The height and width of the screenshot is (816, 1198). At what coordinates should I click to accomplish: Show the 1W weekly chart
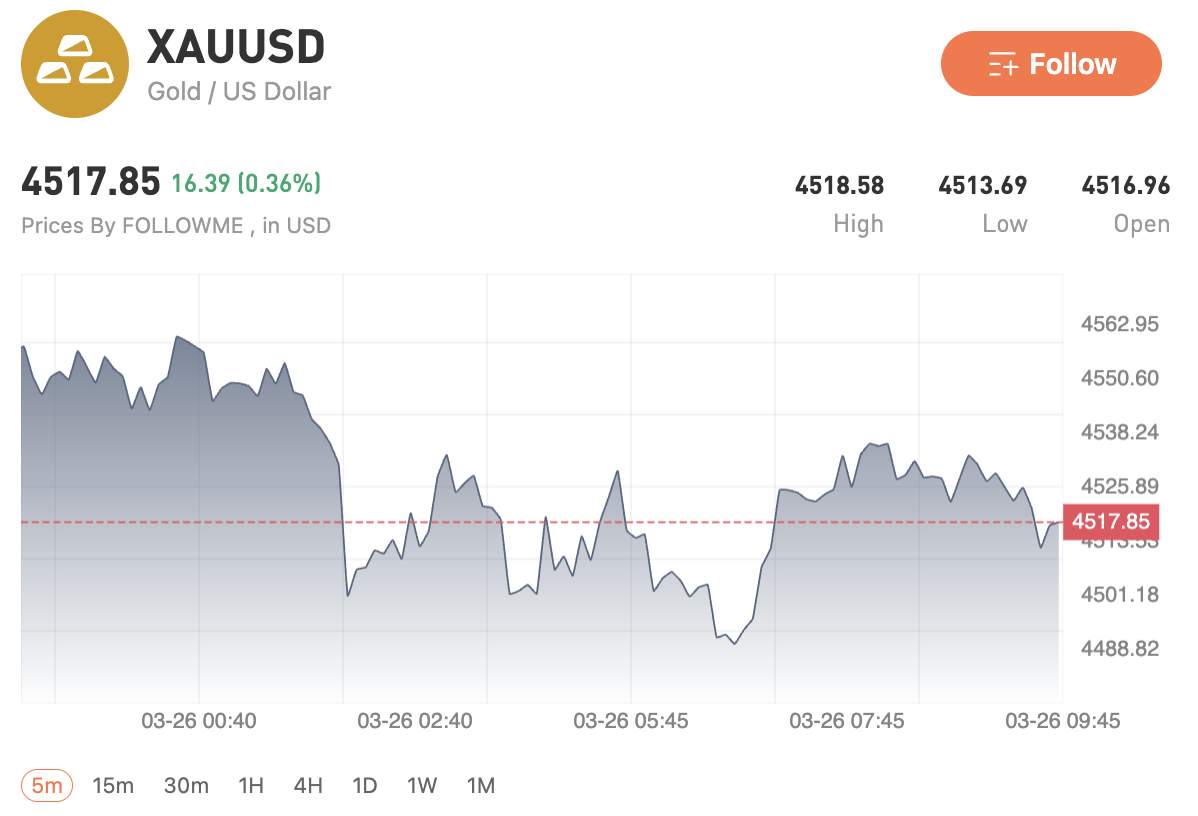[422, 785]
